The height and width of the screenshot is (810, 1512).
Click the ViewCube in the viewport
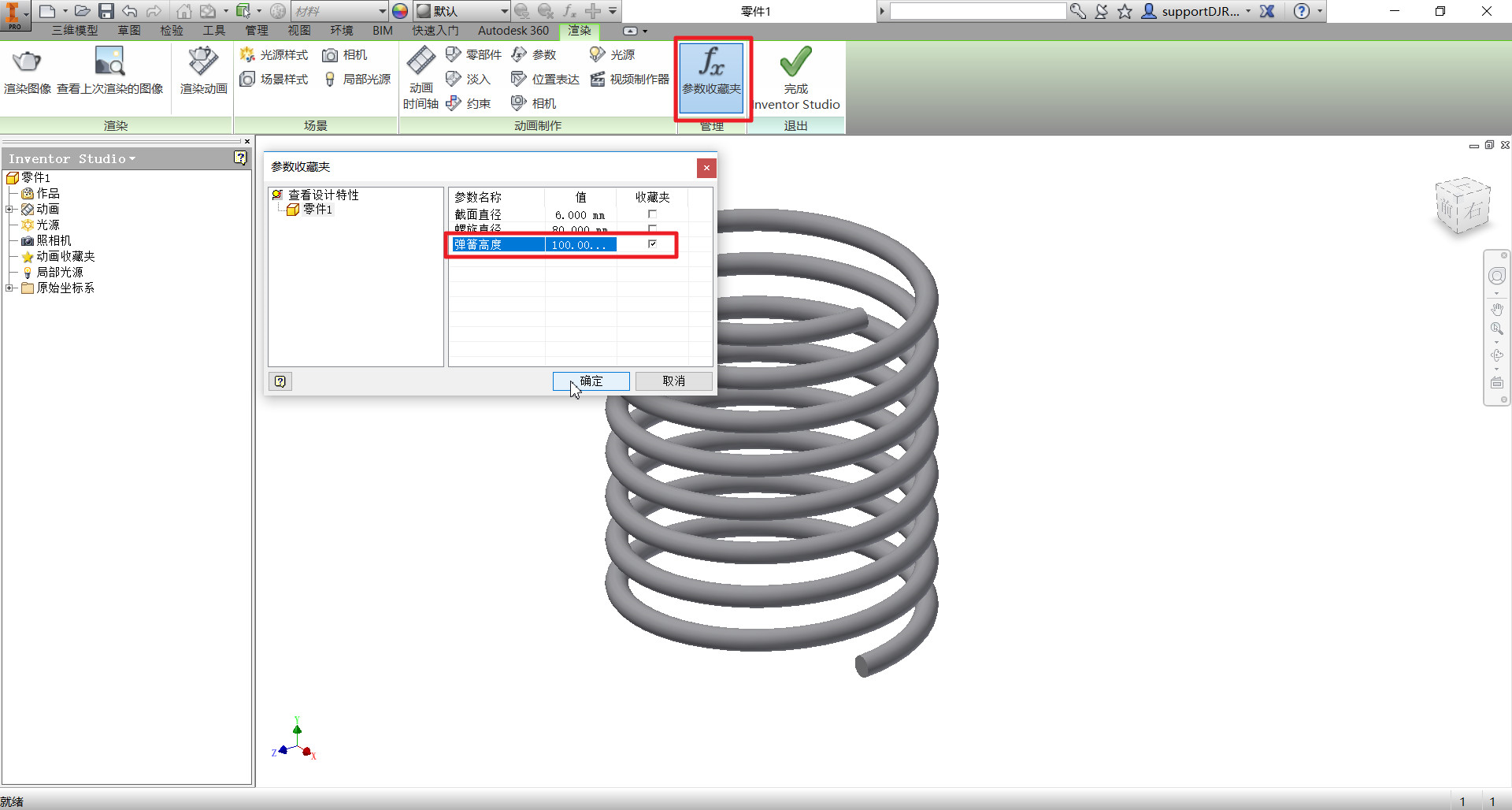click(1462, 206)
